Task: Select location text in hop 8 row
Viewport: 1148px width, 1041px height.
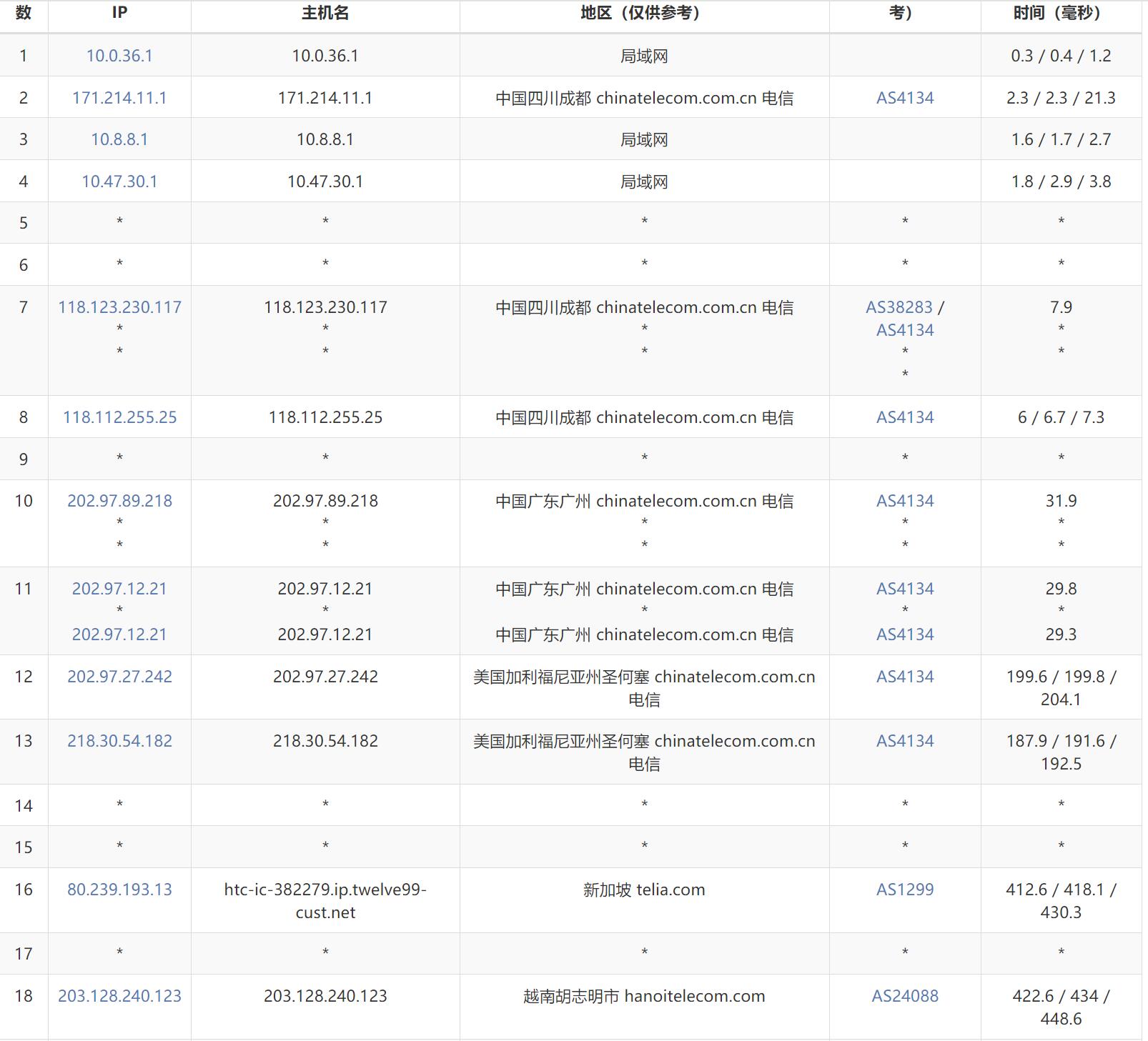Action: coord(644,417)
